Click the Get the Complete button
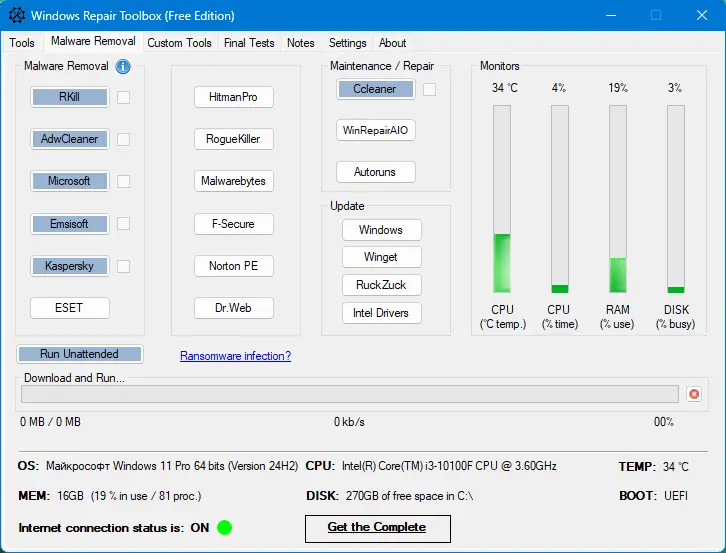The height and width of the screenshot is (553, 726). pyautogui.click(x=377, y=528)
